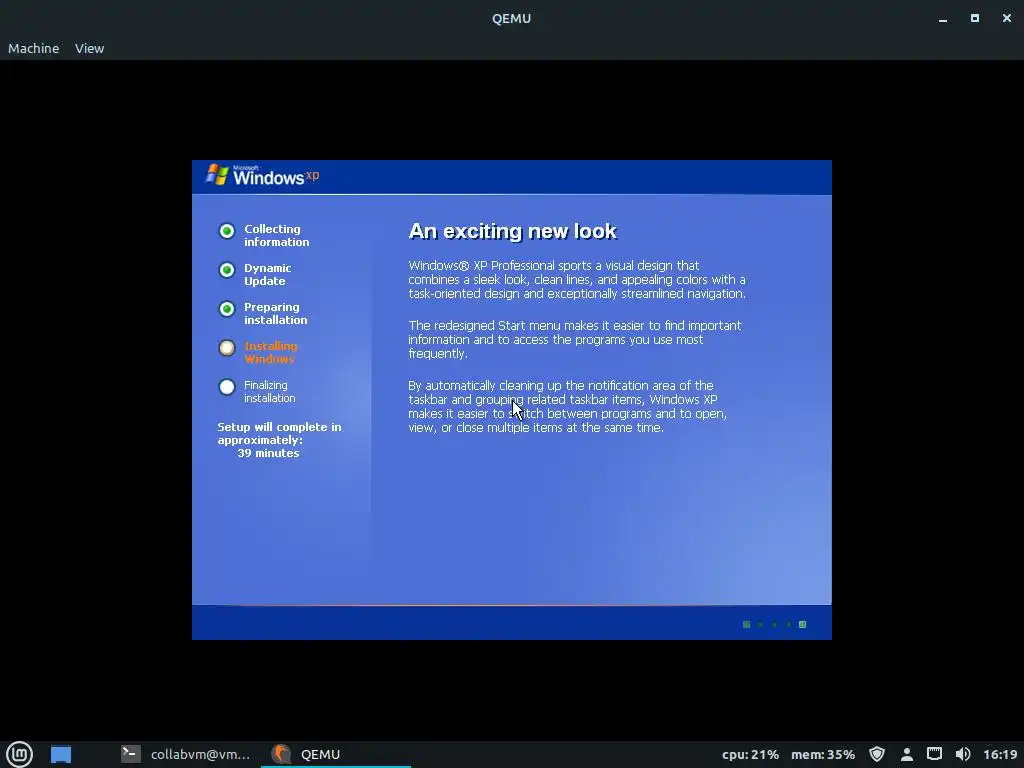This screenshot has width=1024, height=768.
Task: Click the Collecting information step indicator
Action: (227, 231)
